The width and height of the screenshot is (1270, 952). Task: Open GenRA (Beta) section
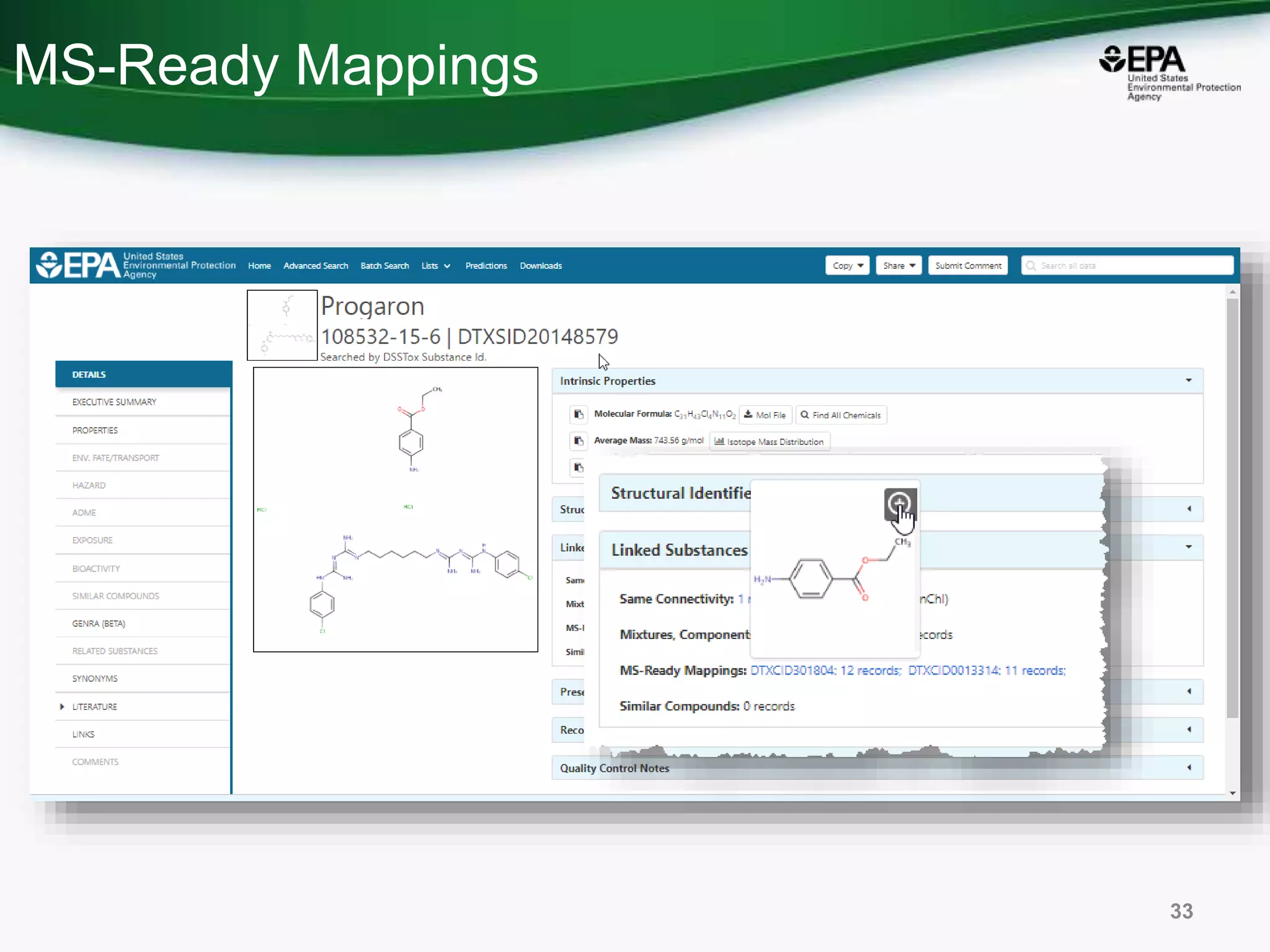tap(143, 624)
